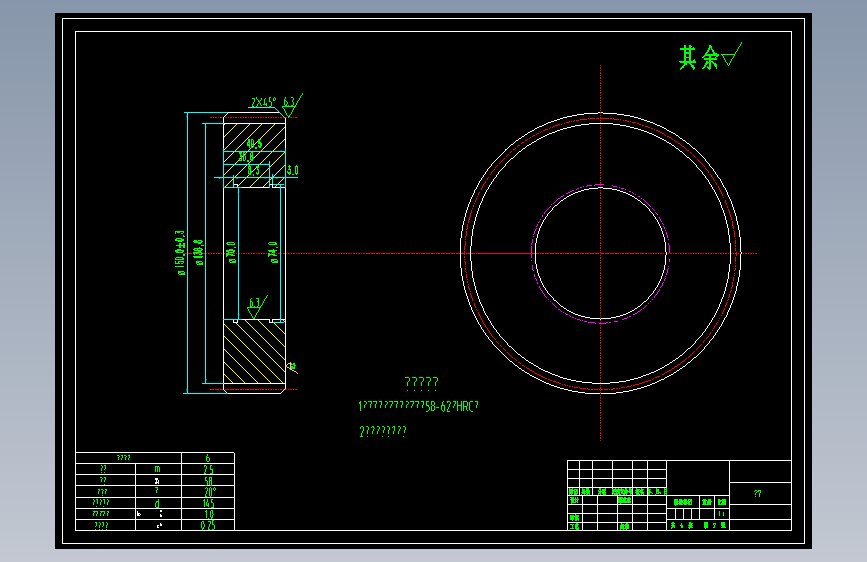
Task: Select the ø70.0 bore diameter dimension
Action: [232, 252]
